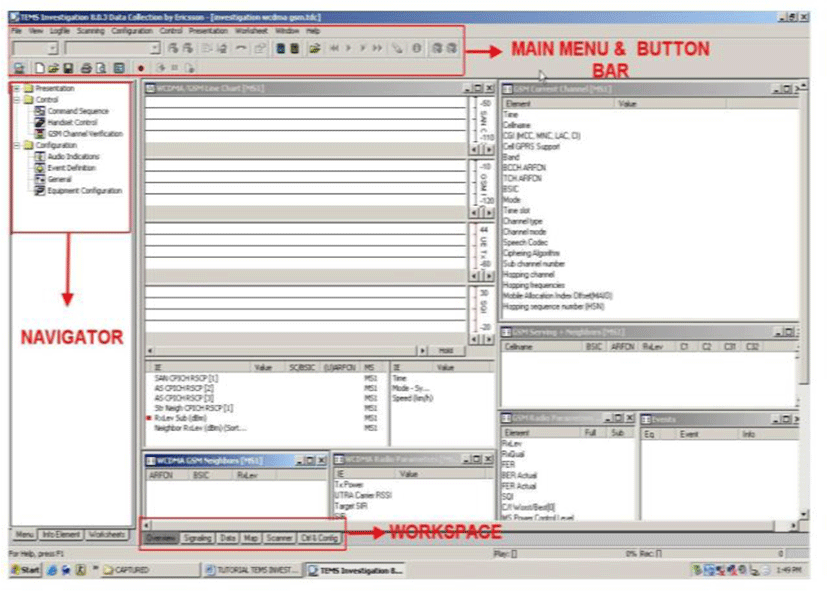Image resolution: width=827 pixels, height=591 pixels.
Task: Select the Worksheets tab in Navigator
Action: [x=107, y=535]
